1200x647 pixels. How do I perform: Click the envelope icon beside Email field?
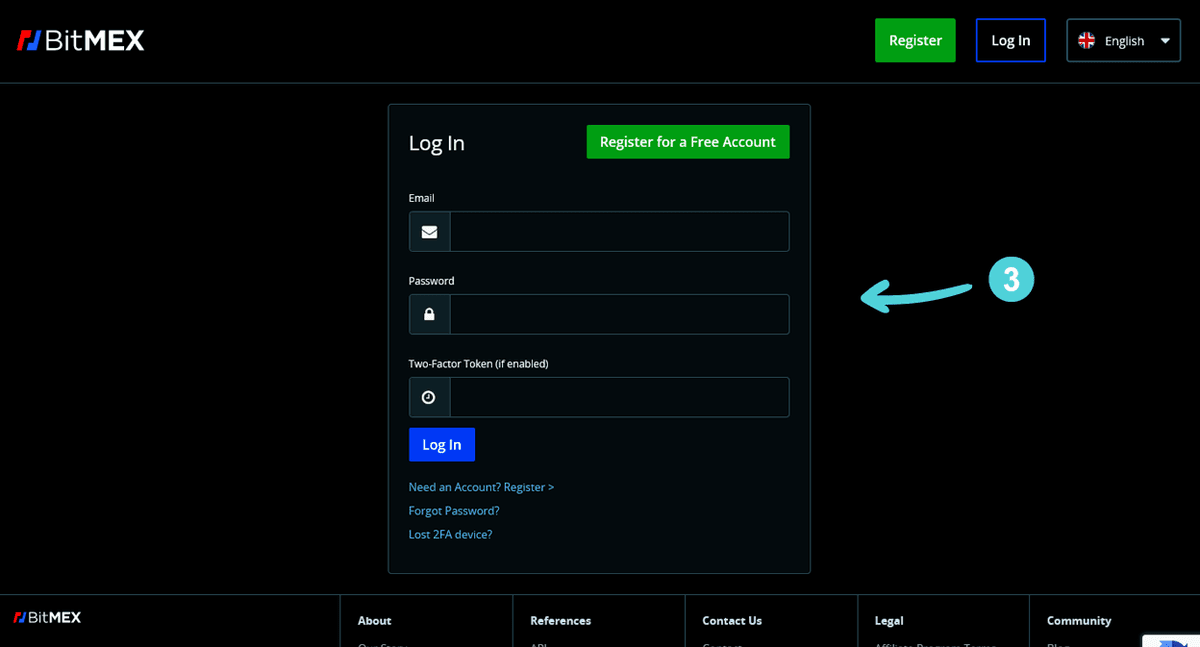pos(429,232)
